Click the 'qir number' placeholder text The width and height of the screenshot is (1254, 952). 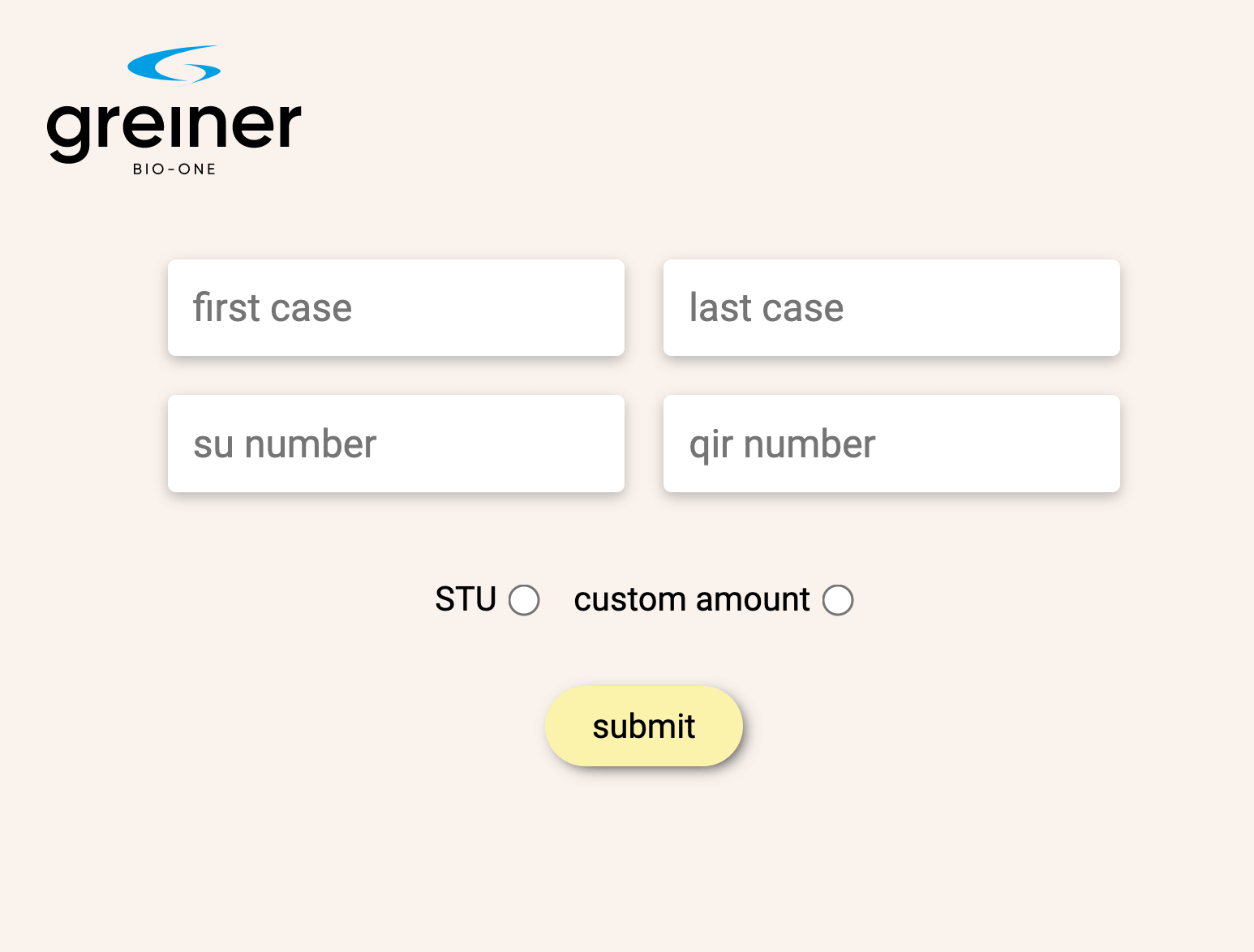tap(783, 446)
